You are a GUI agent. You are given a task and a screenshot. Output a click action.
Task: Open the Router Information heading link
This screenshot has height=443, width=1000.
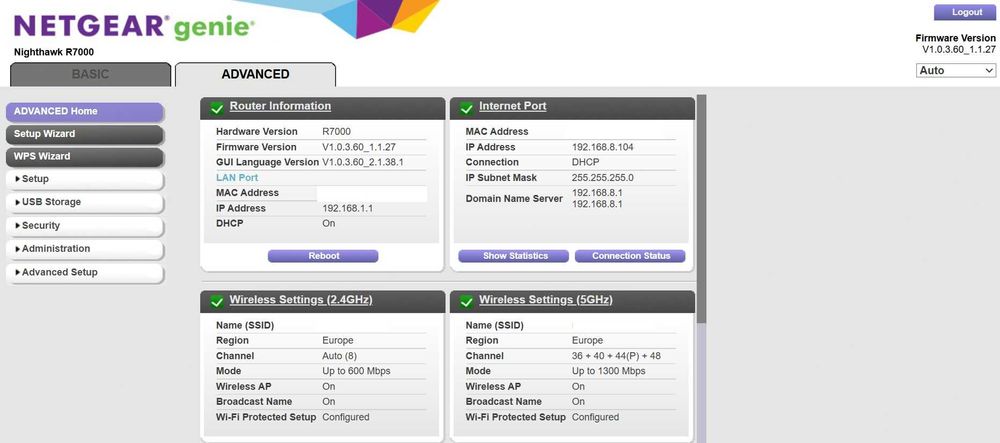tap(280, 106)
